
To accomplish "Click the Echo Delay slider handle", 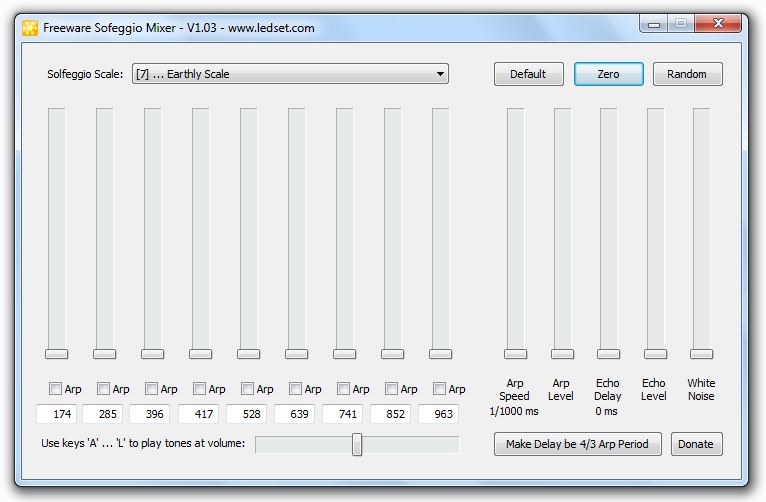I will (608, 354).
